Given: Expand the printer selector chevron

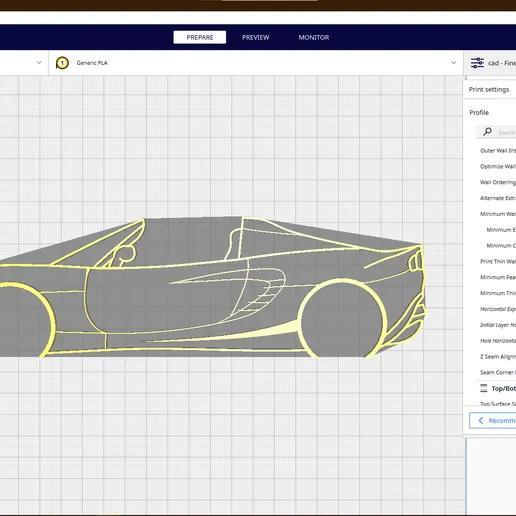Looking at the screenshot, I should (x=39, y=62).
